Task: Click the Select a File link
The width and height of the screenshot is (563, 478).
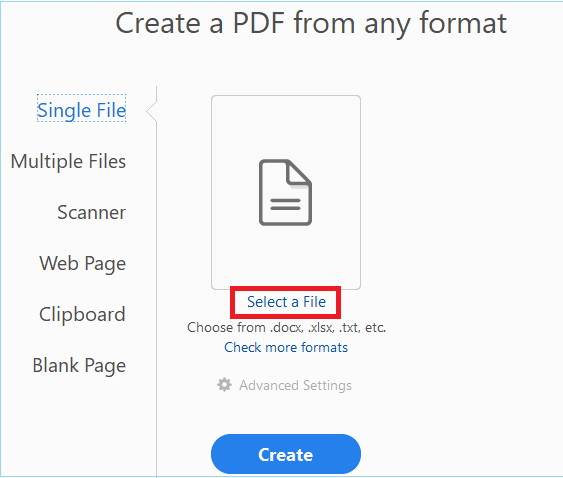Action: [286, 302]
